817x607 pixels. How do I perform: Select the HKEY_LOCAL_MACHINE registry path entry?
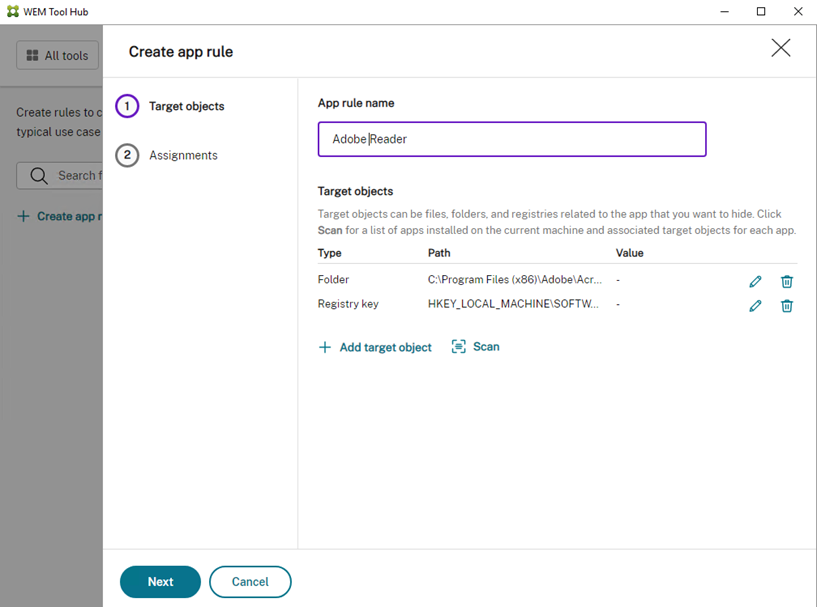(513, 304)
